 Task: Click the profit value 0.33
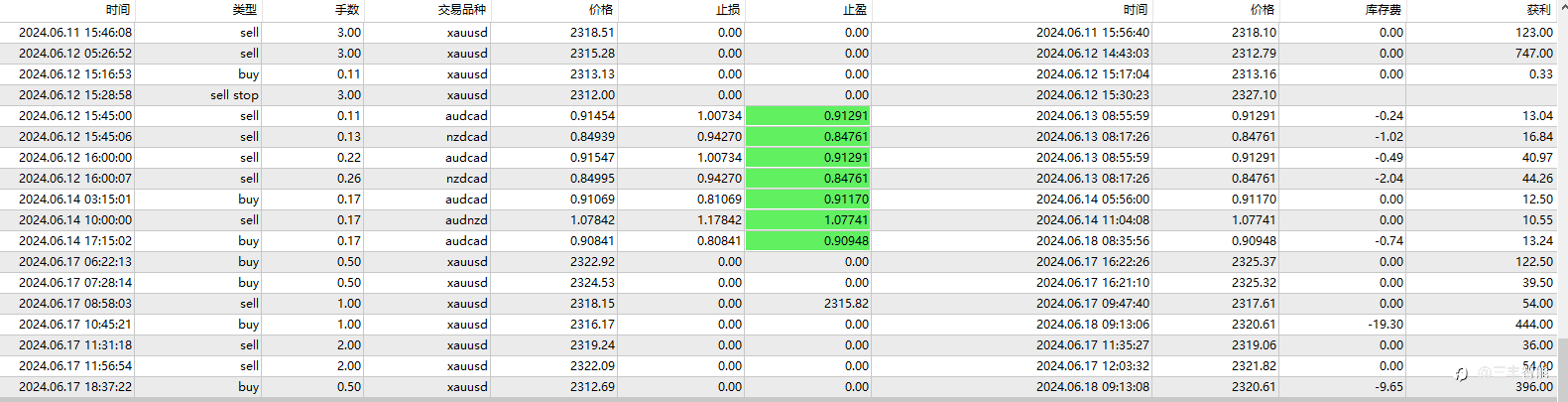(x=1541, y=73)
